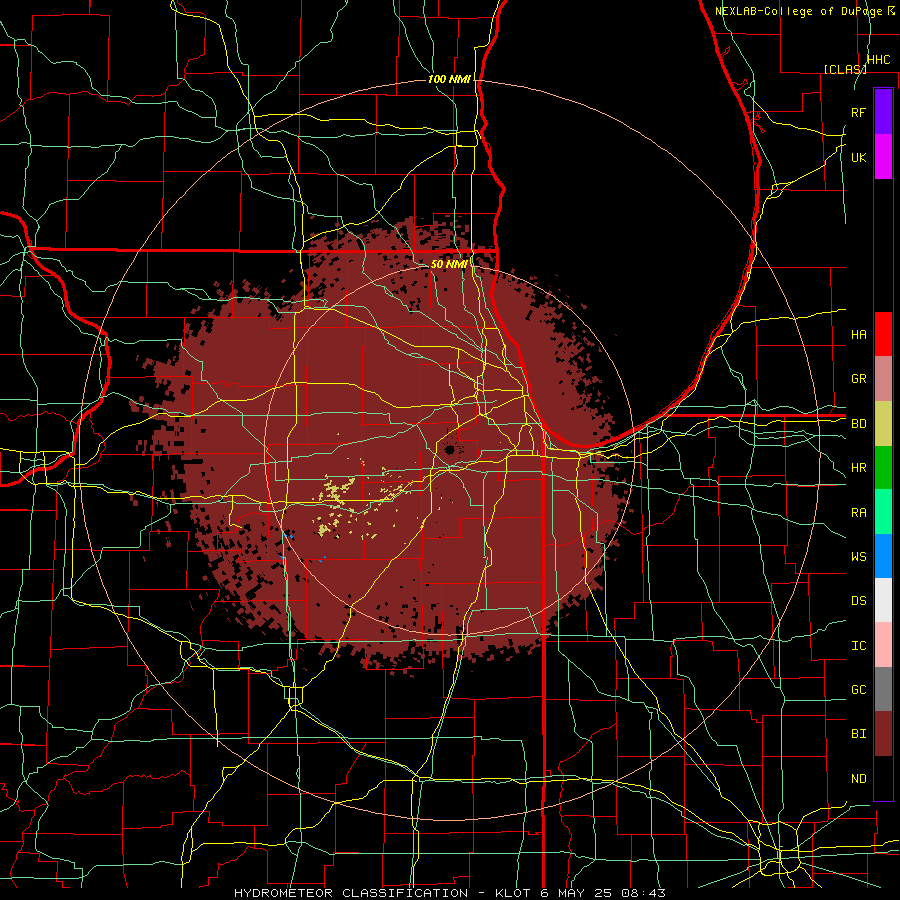Click the WS legend label
This screenshot has width=900, height=900.
point(858,557)
